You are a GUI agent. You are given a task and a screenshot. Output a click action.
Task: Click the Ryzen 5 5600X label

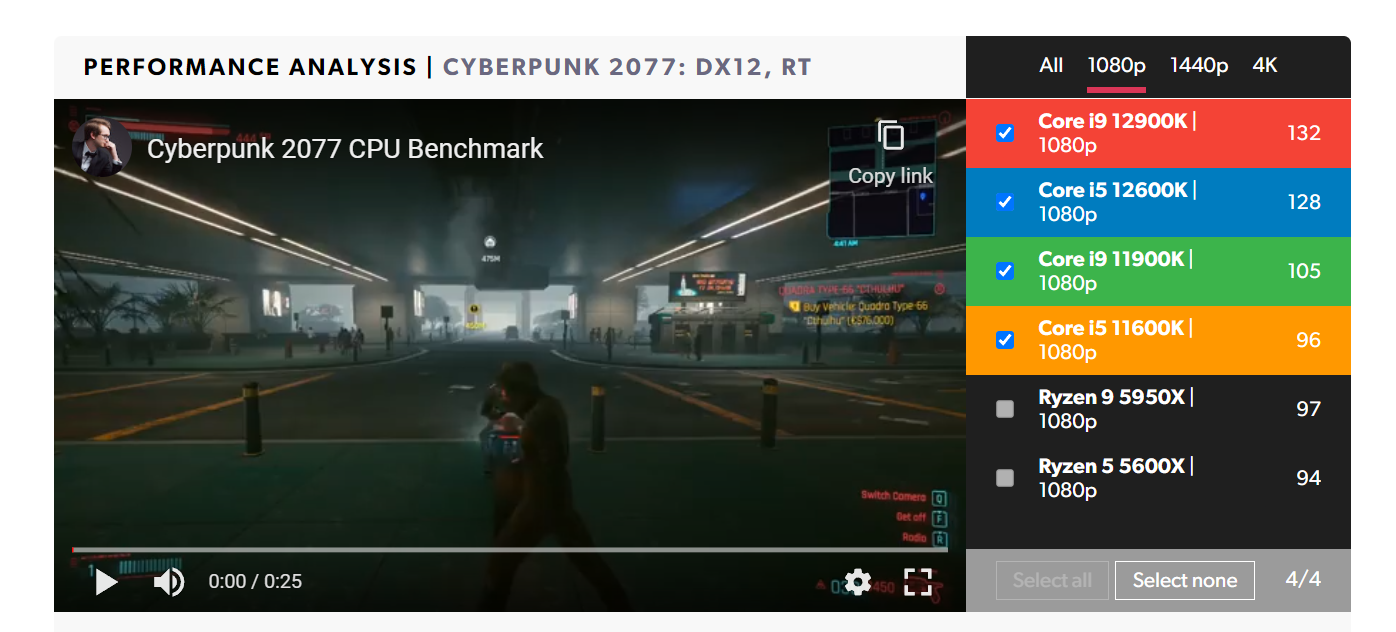(1117, 478)
